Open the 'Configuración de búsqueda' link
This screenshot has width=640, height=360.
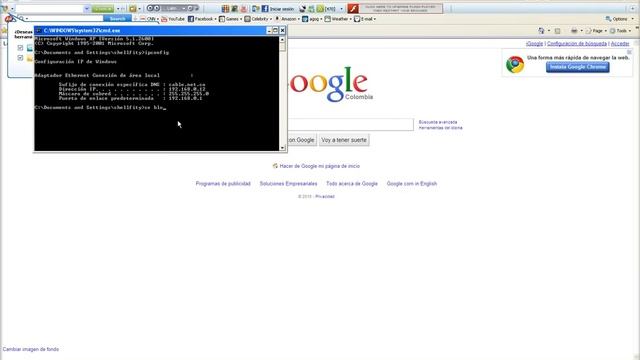coord(577,44)
